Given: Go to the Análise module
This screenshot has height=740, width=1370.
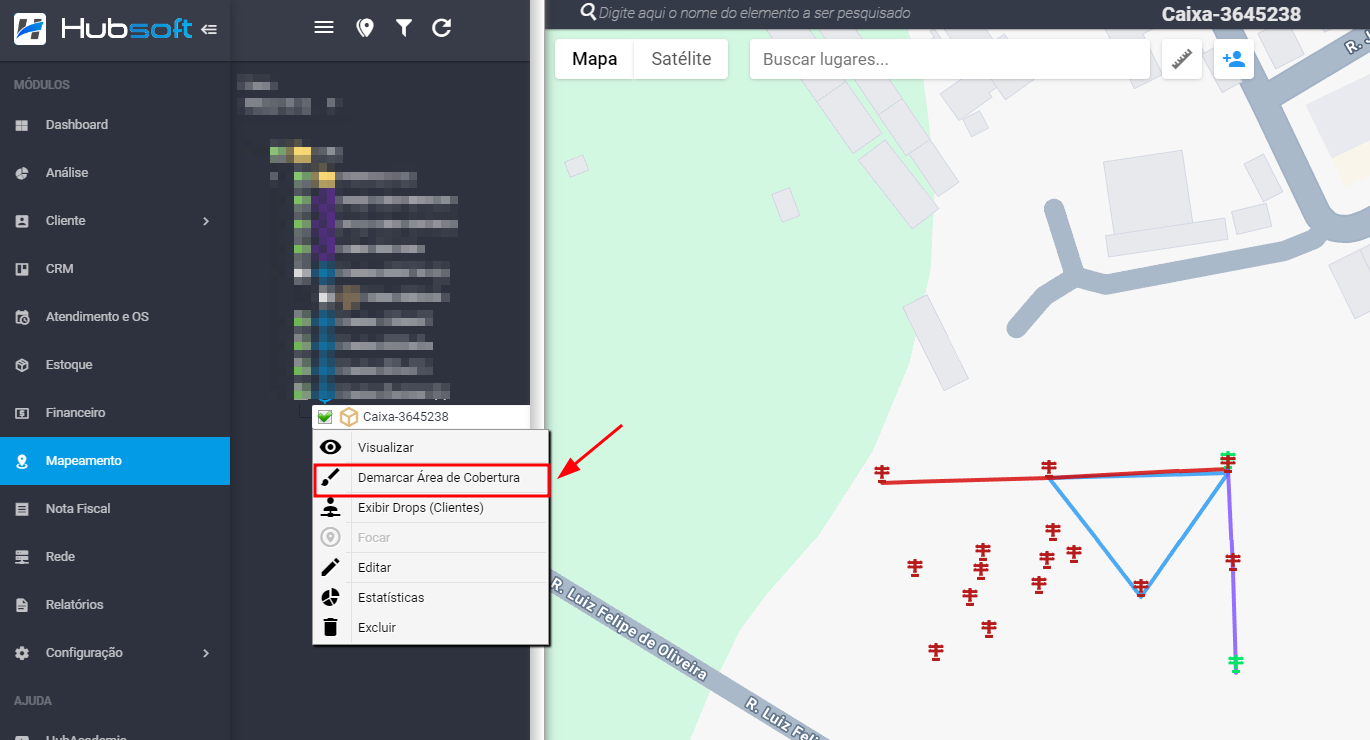Looking at the screenshot, I should [x=115, y=173].
